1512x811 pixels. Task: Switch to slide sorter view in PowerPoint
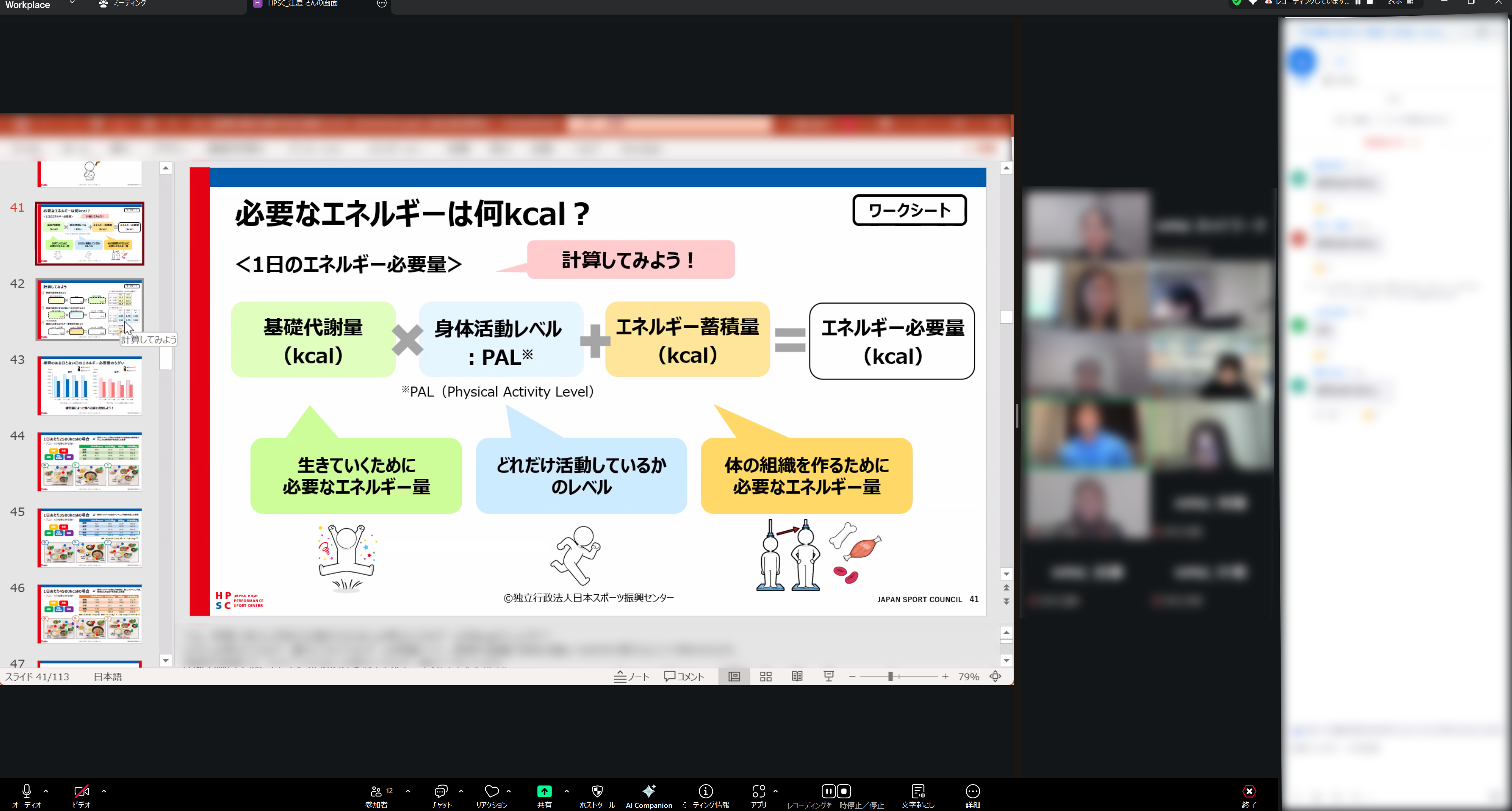(765, 676)
